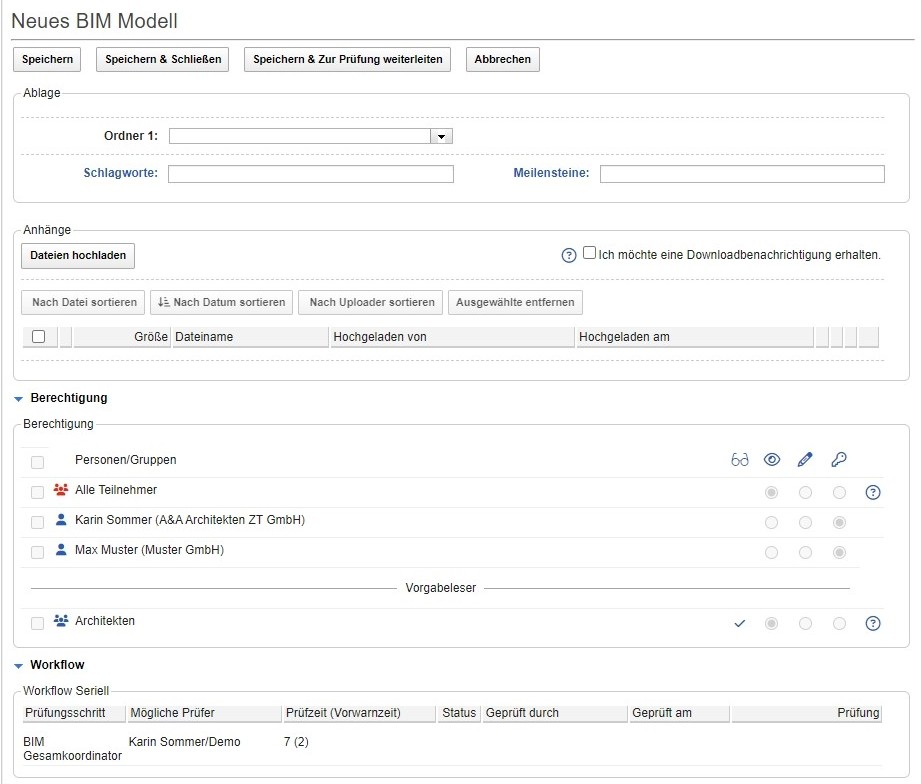Click the eye viewer-permission icon
This screenshot has height=784, width=921.
coord(772,459)
